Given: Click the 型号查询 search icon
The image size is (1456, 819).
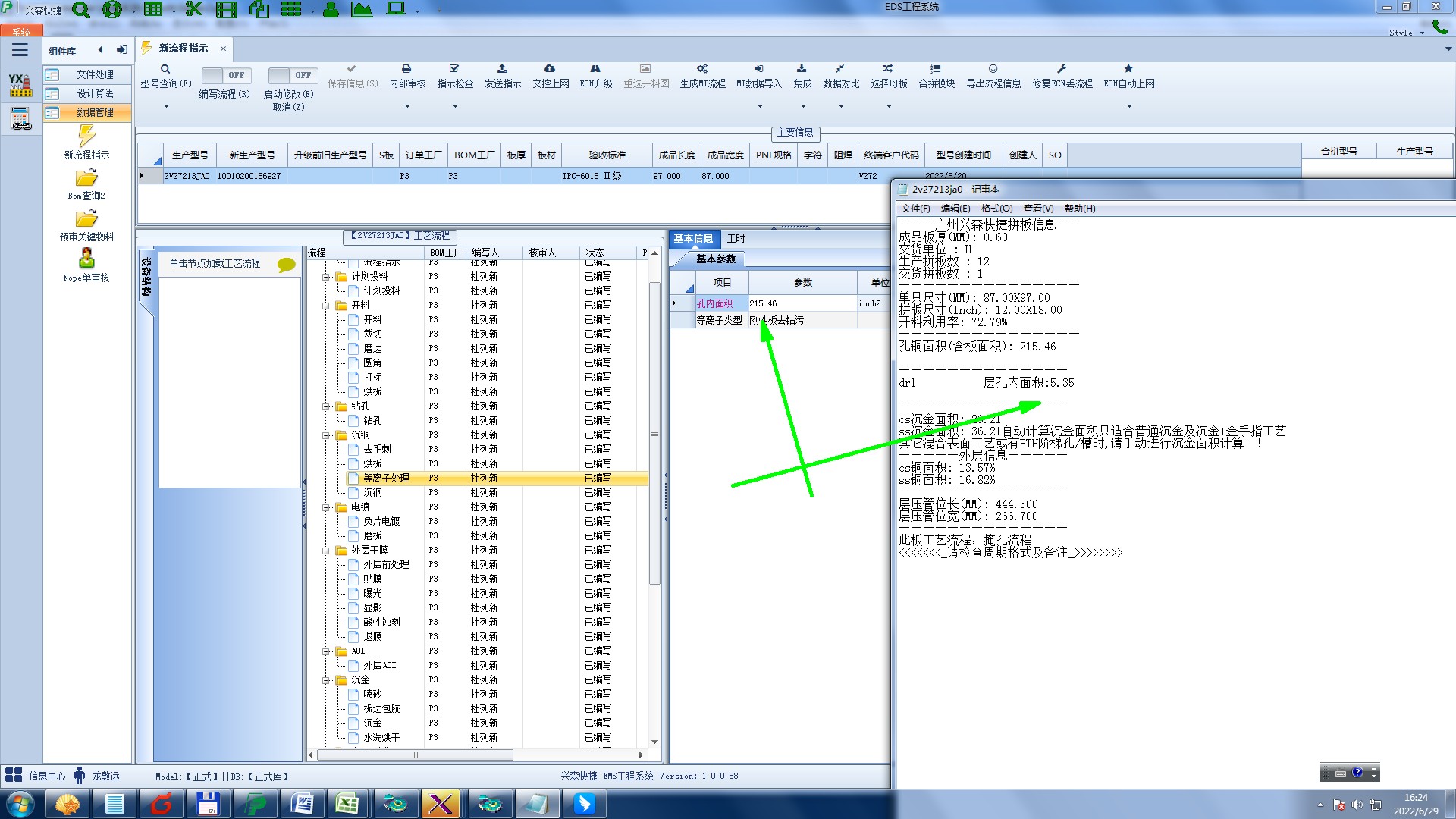Looking at the screenshot, I should point(165,69).
